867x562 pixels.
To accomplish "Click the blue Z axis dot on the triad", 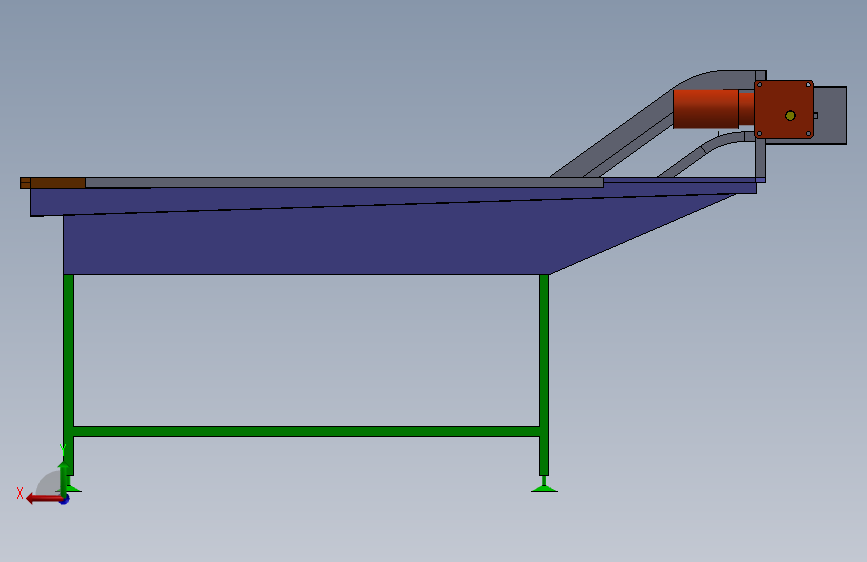I will point(65,500).
